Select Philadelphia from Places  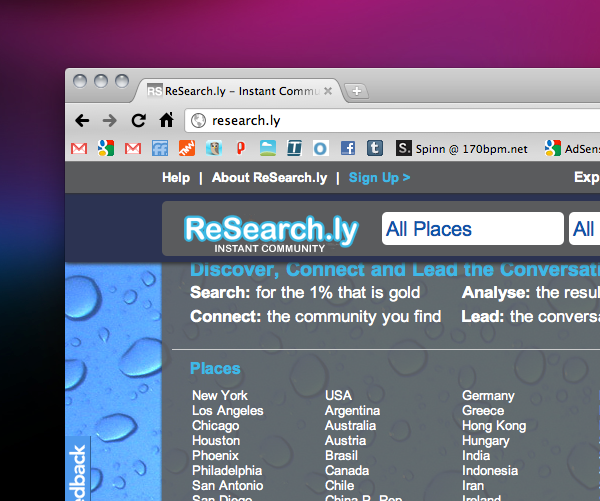point(227,470)
